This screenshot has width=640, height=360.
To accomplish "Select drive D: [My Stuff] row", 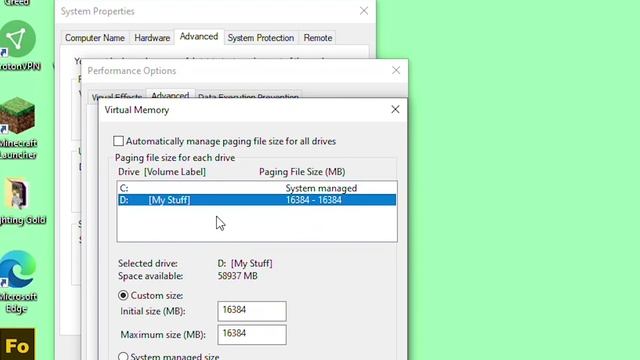I will coord(257,200).
